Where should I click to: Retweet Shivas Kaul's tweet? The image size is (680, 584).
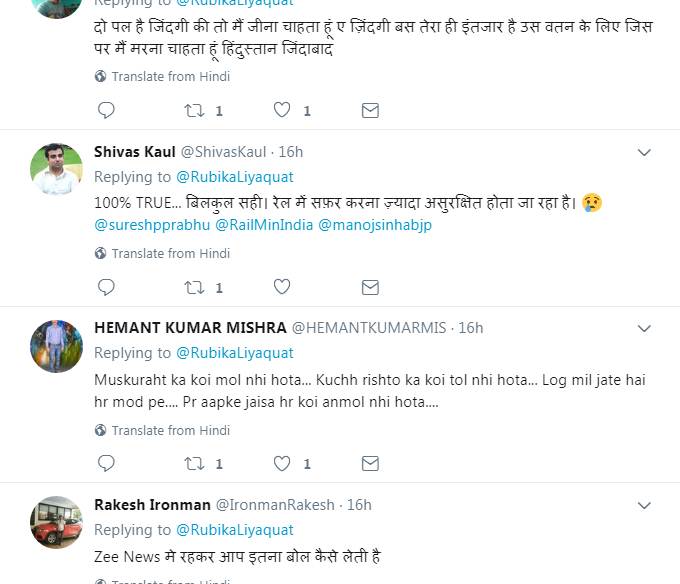194,288
